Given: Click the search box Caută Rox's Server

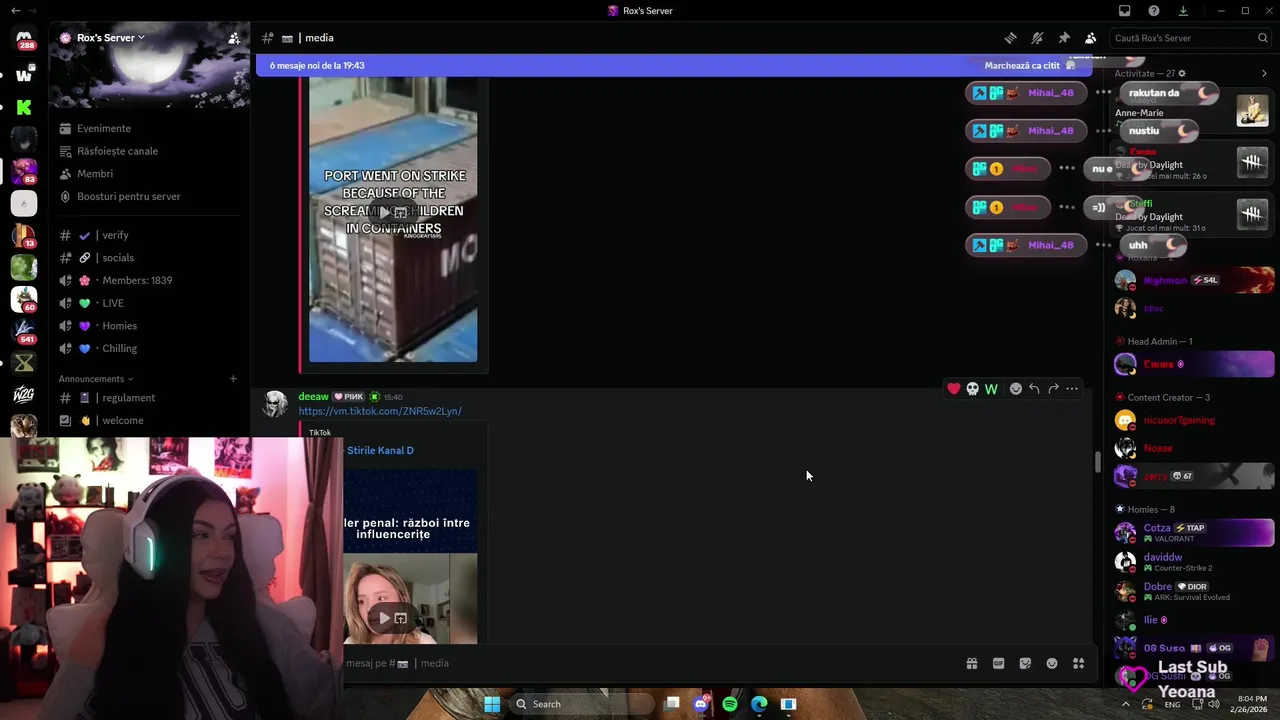Looking at the screenshot, I should [1188, 38].
